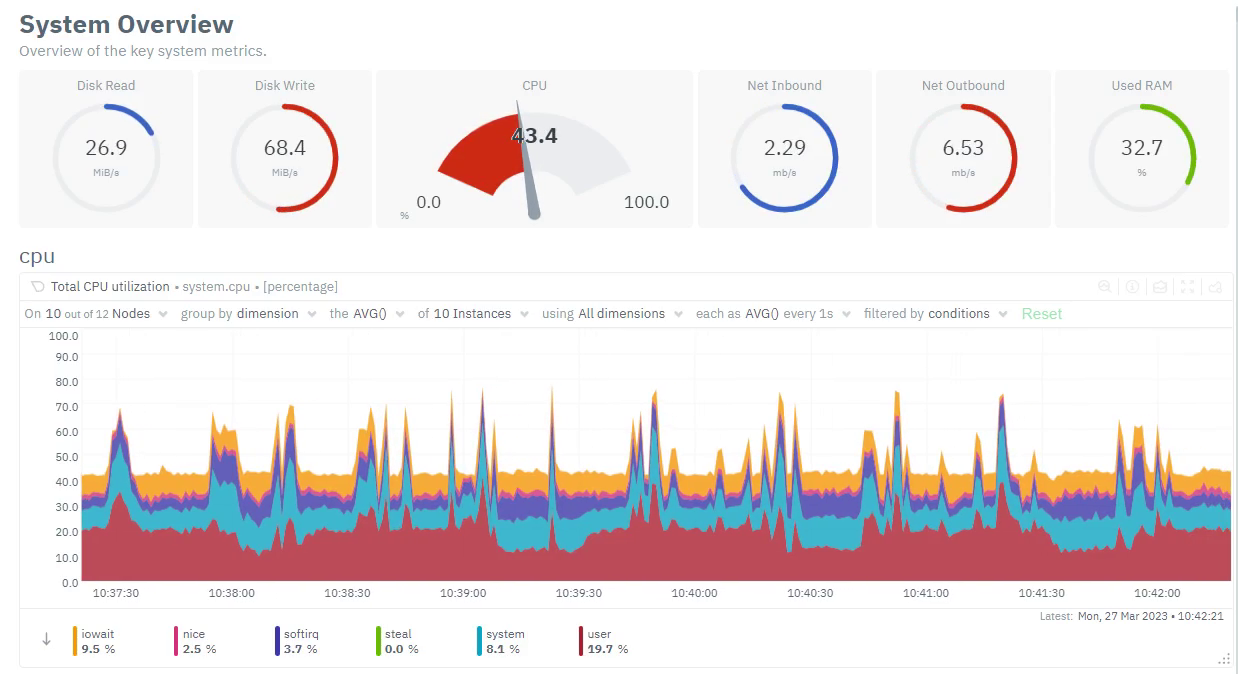Screen dimensions: 1238x674
Task: Click the sort arrow icon in the legend
Action: click(x=46, y=641)
